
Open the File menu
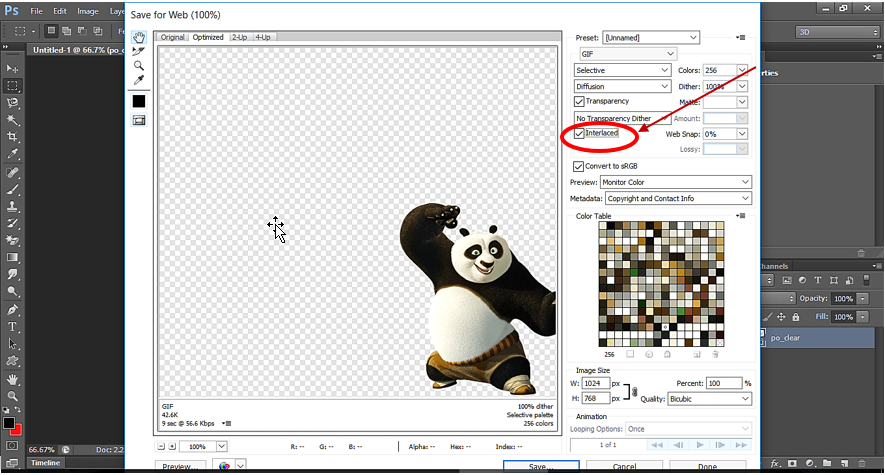37,11
